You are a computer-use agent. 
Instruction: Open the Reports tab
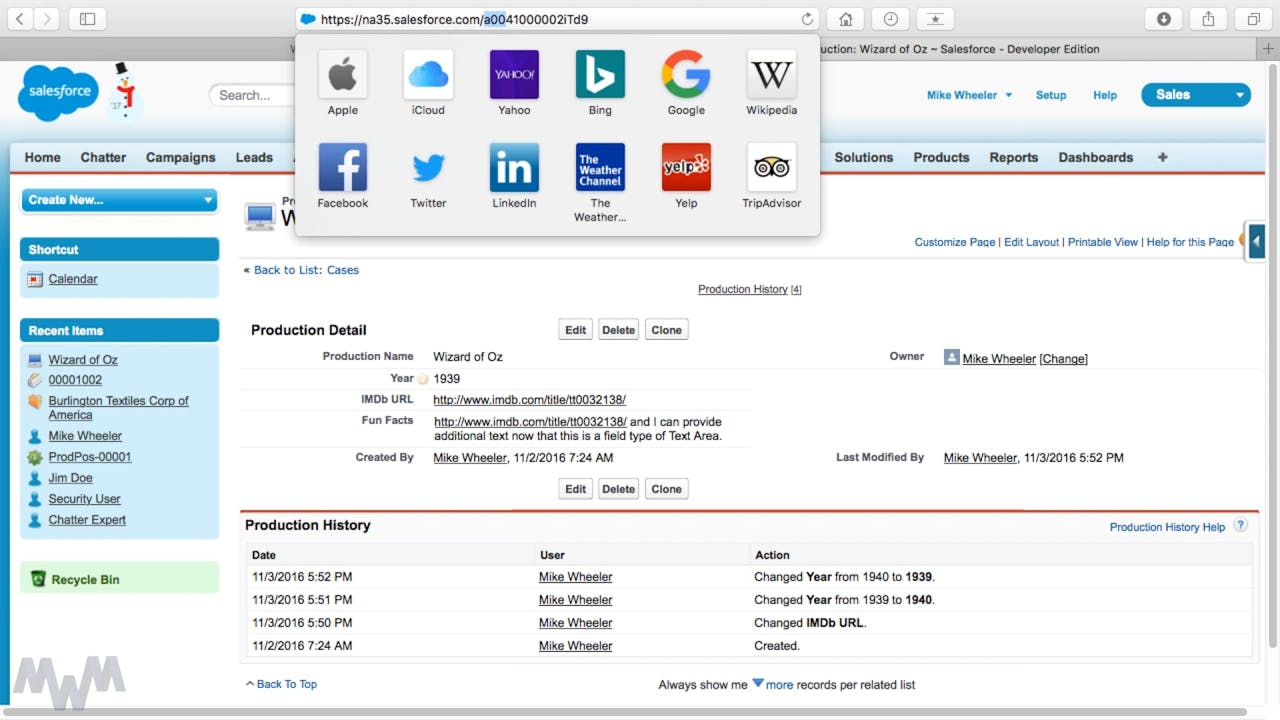coord(1014,157)
